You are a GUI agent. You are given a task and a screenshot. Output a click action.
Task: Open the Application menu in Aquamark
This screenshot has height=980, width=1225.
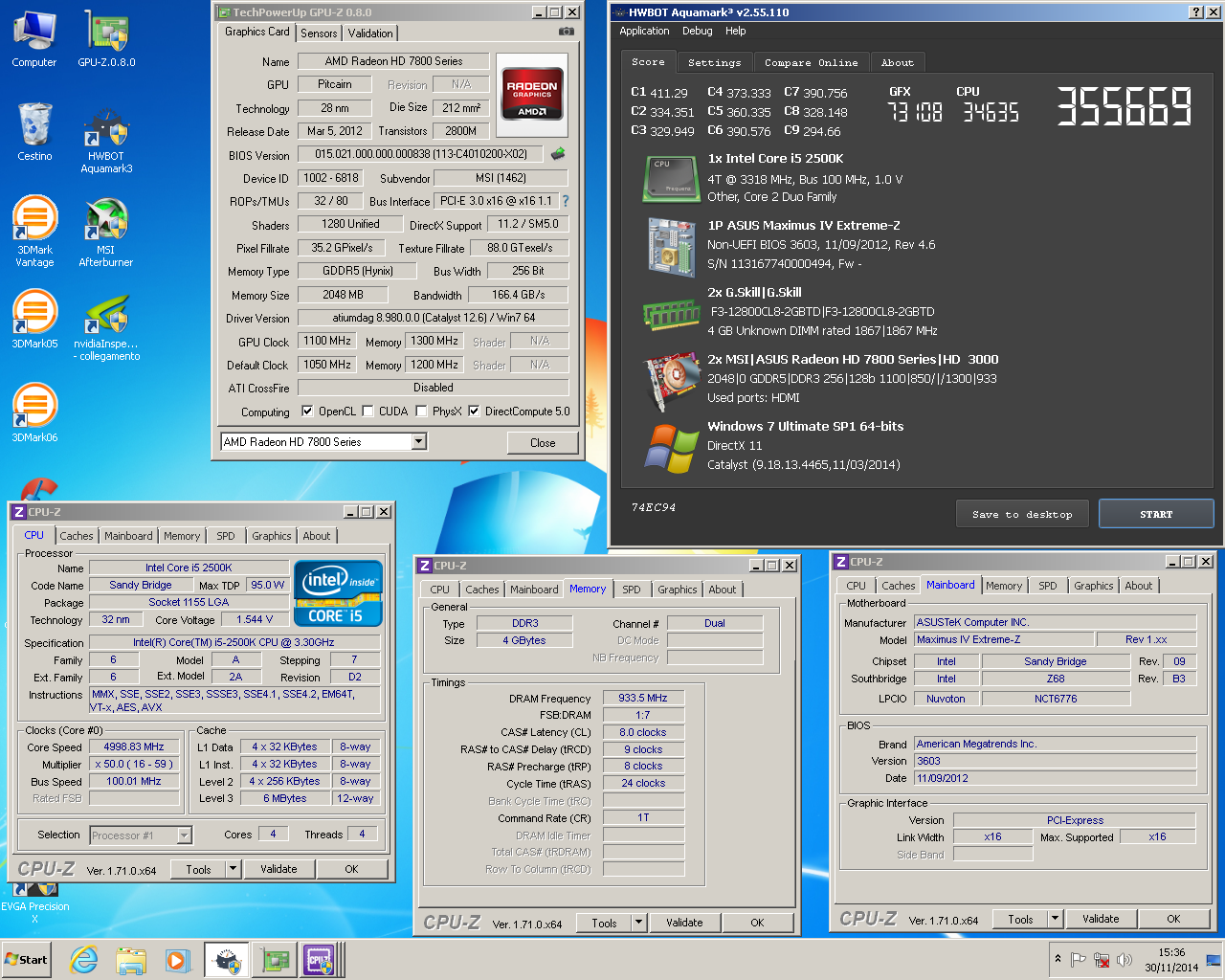[644, 31]
